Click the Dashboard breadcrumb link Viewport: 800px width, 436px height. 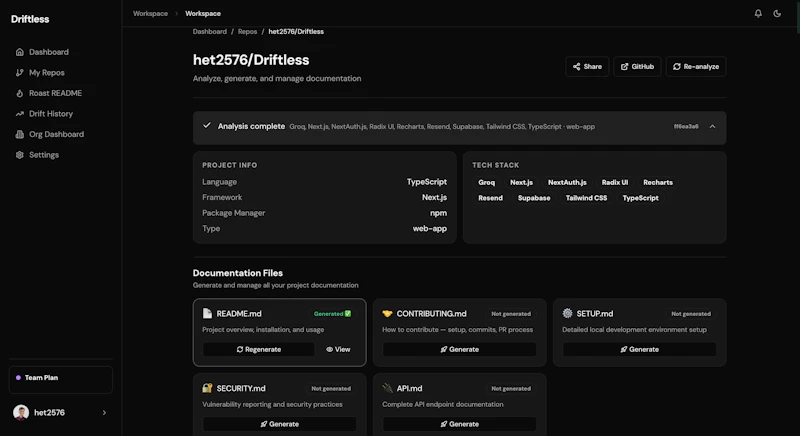210,32
